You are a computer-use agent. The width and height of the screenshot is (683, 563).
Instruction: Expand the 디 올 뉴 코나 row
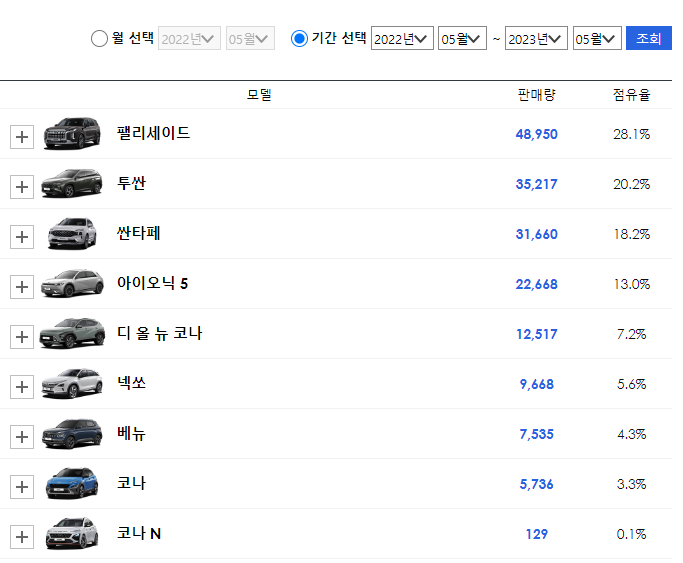coord(22,337)
